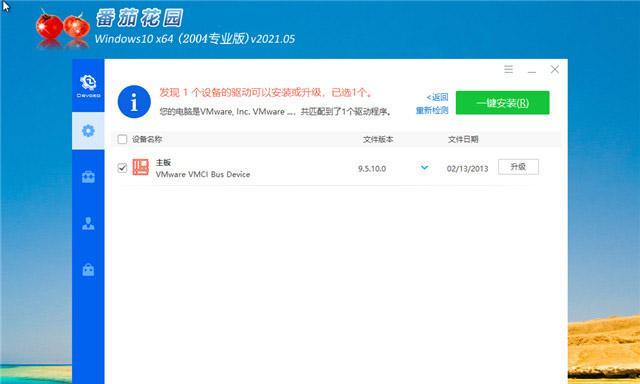This screenshot has height=384, width=640.
Task: Open the hamburger menu icon
Action: point(508,69)
